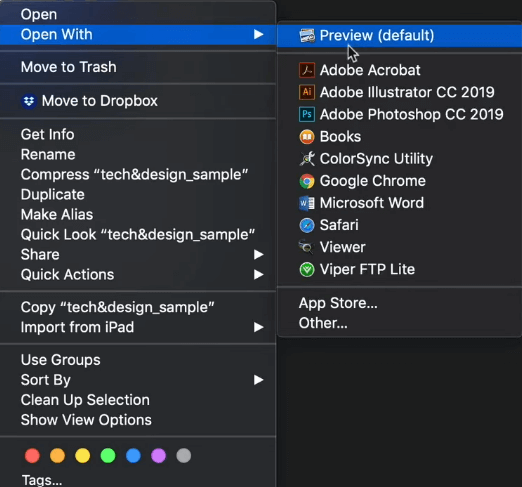Click the Safari compass icon
The image size is (522, 487).
[307, 225]
